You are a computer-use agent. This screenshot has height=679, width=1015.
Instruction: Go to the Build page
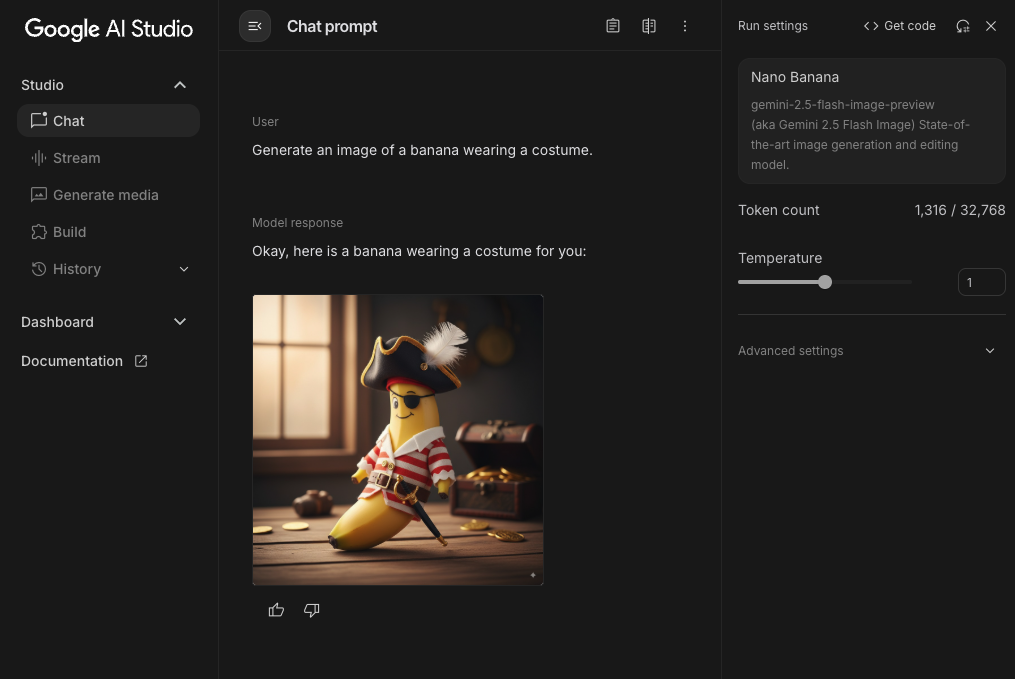pyautogui.click(x=69, y=232)
